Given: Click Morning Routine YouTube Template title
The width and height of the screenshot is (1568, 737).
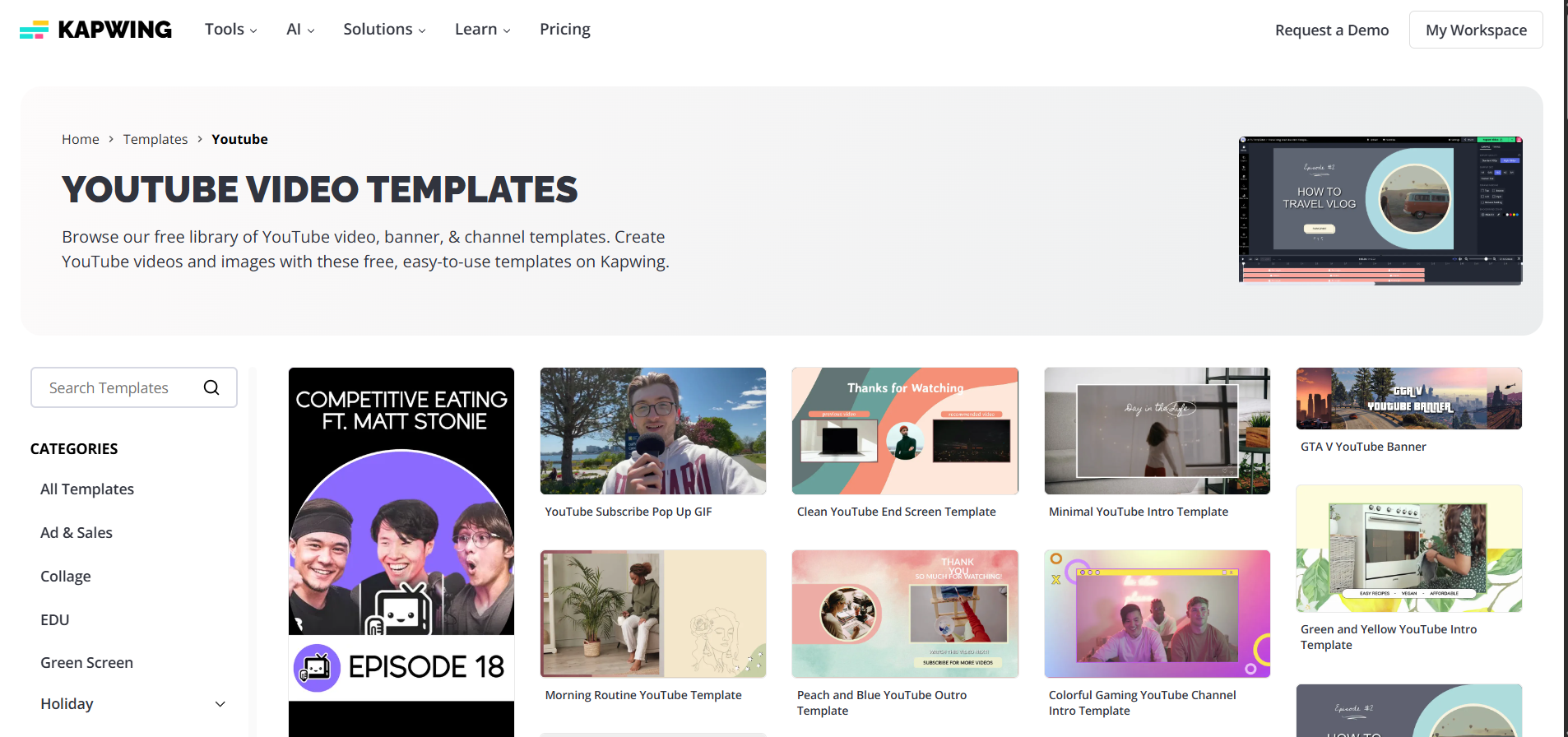Looking at the screenshot, I should click(x=643, y=695).
